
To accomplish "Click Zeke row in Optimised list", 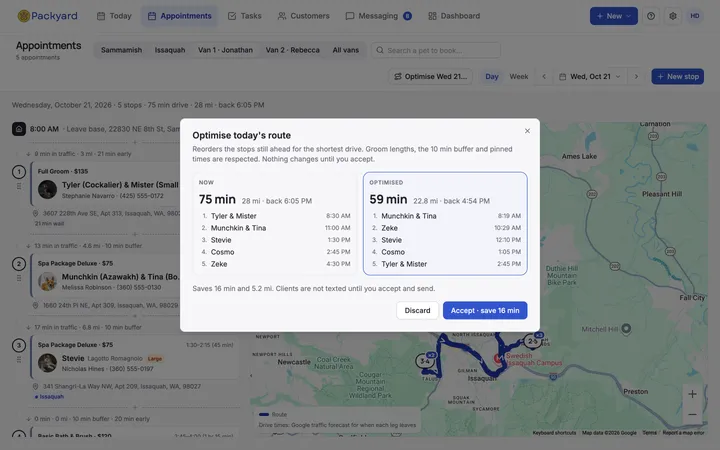I will [x=445, y=228].
